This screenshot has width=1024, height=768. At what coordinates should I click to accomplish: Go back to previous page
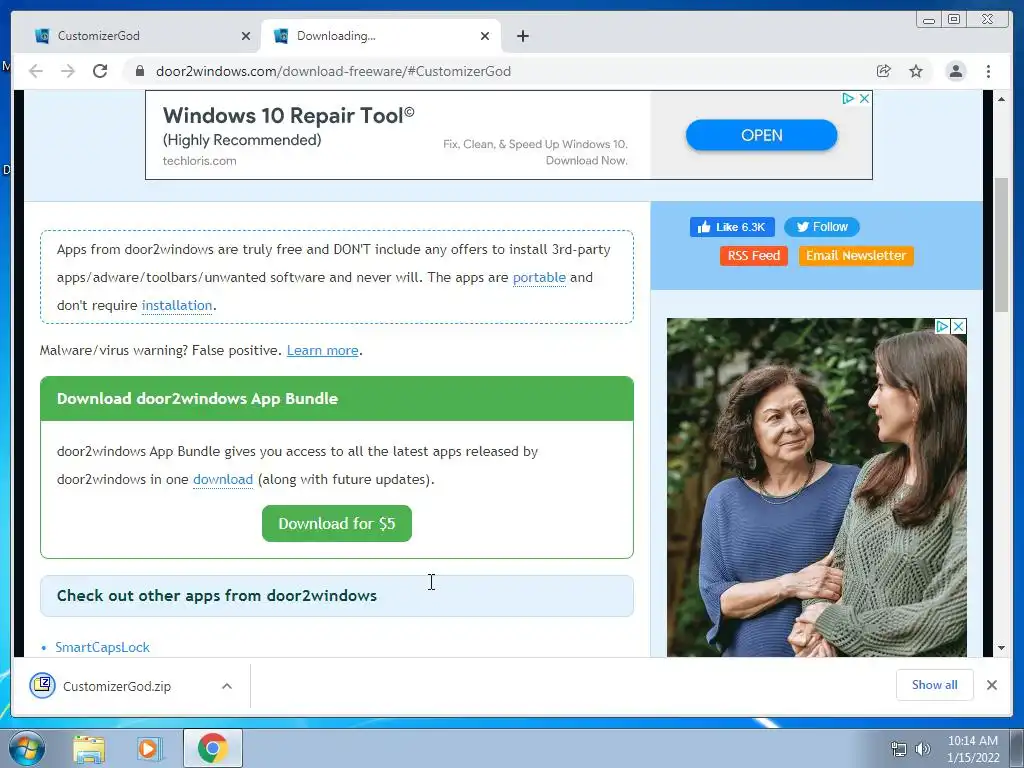pos(36,71)
